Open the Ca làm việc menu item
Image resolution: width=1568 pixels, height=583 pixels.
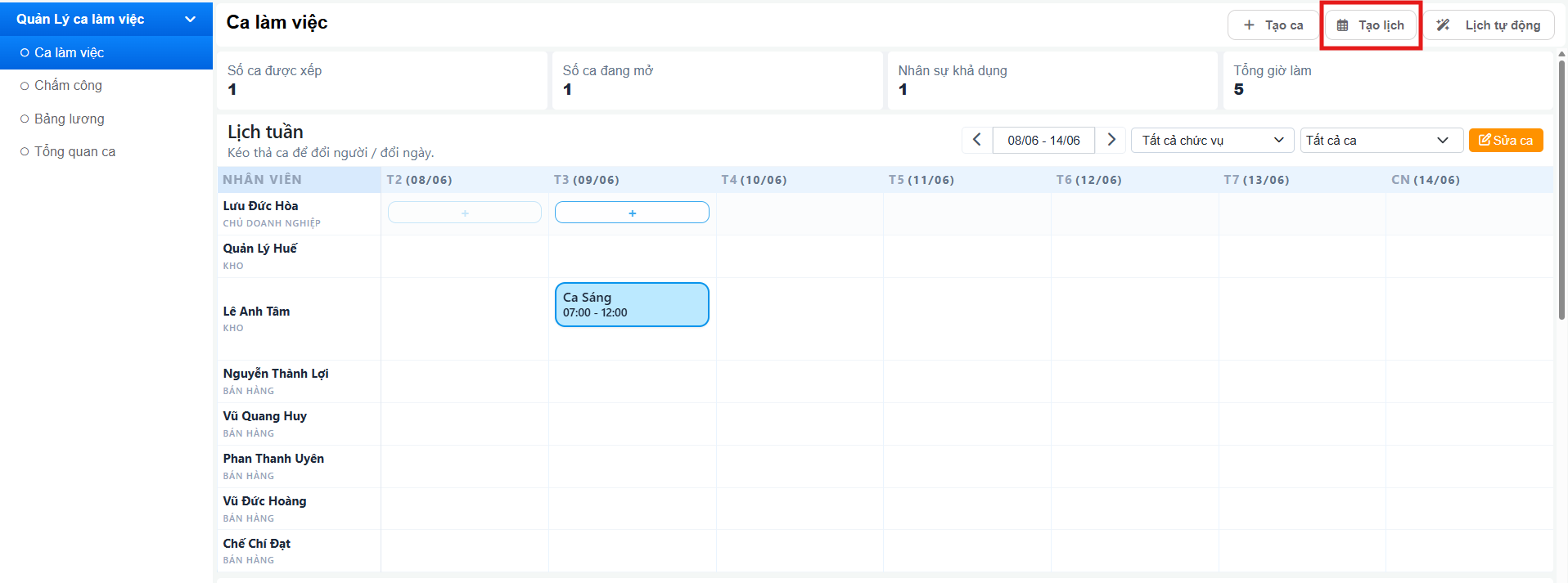coord(106,52)
